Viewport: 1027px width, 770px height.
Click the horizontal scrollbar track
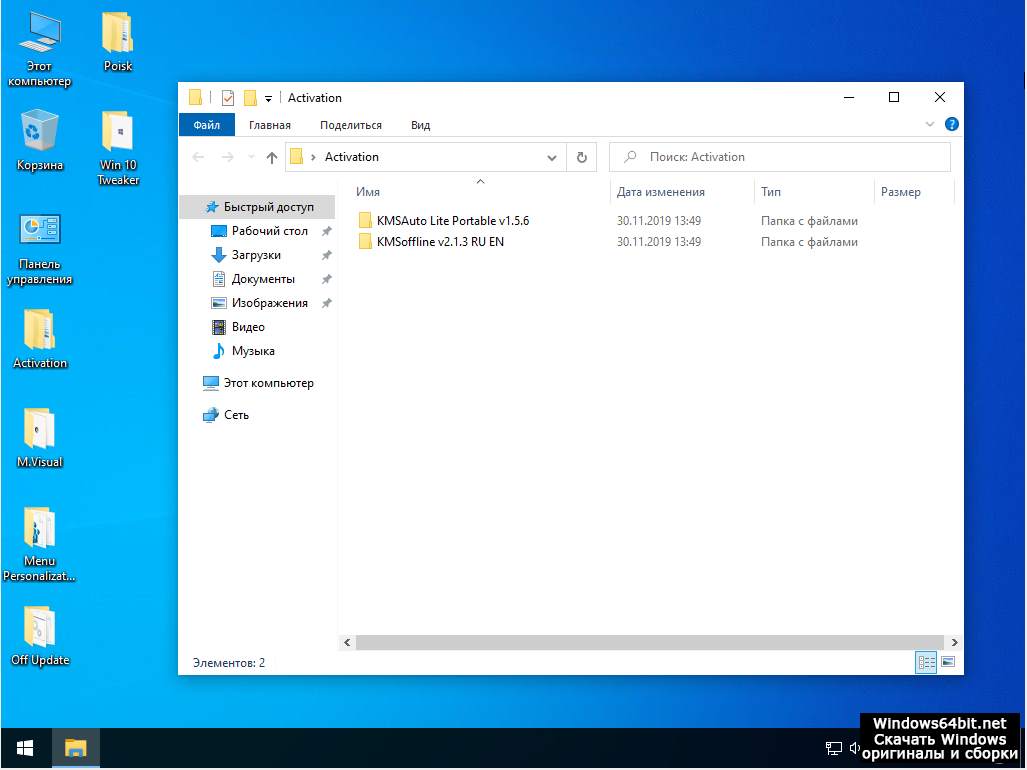[648, 642]
